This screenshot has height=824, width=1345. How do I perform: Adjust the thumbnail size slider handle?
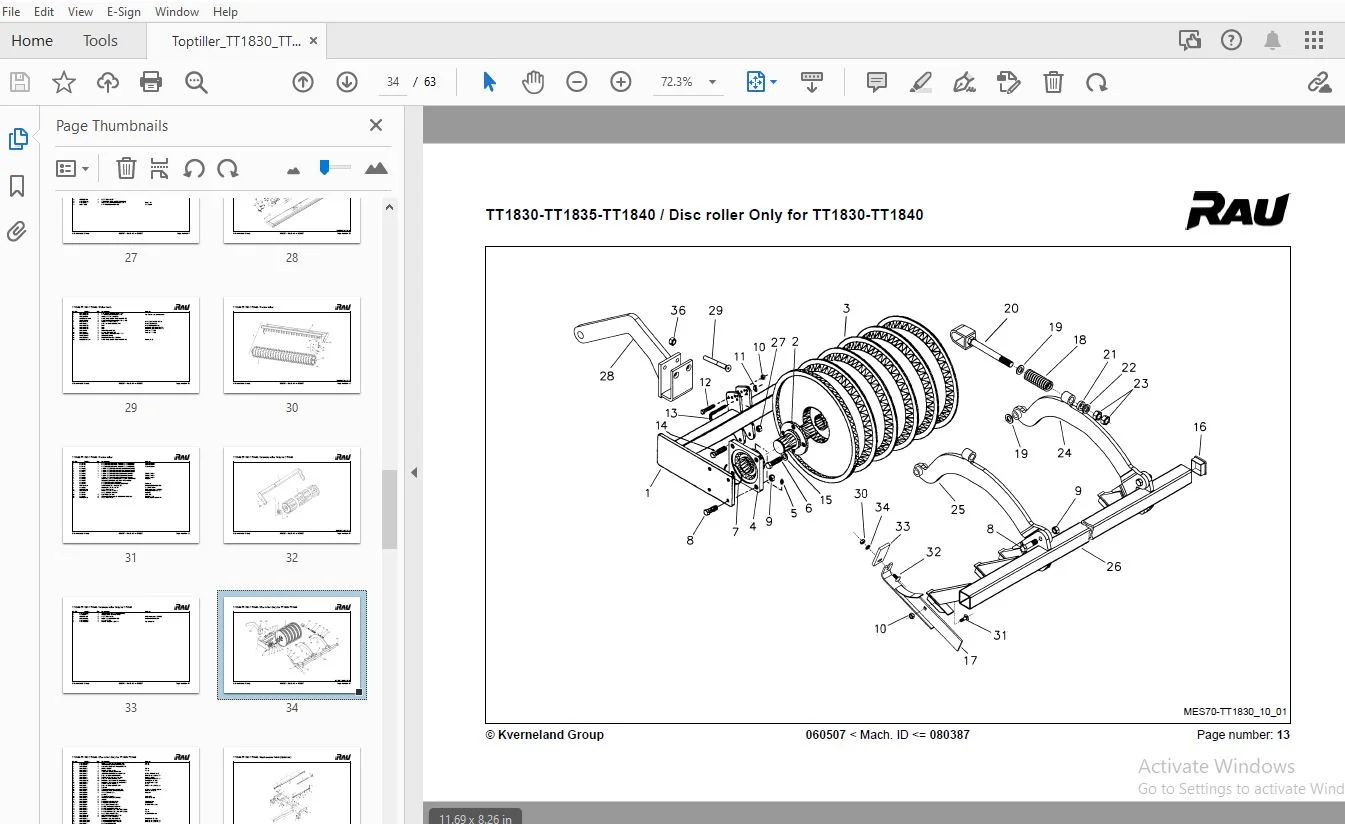click(325, 167)
